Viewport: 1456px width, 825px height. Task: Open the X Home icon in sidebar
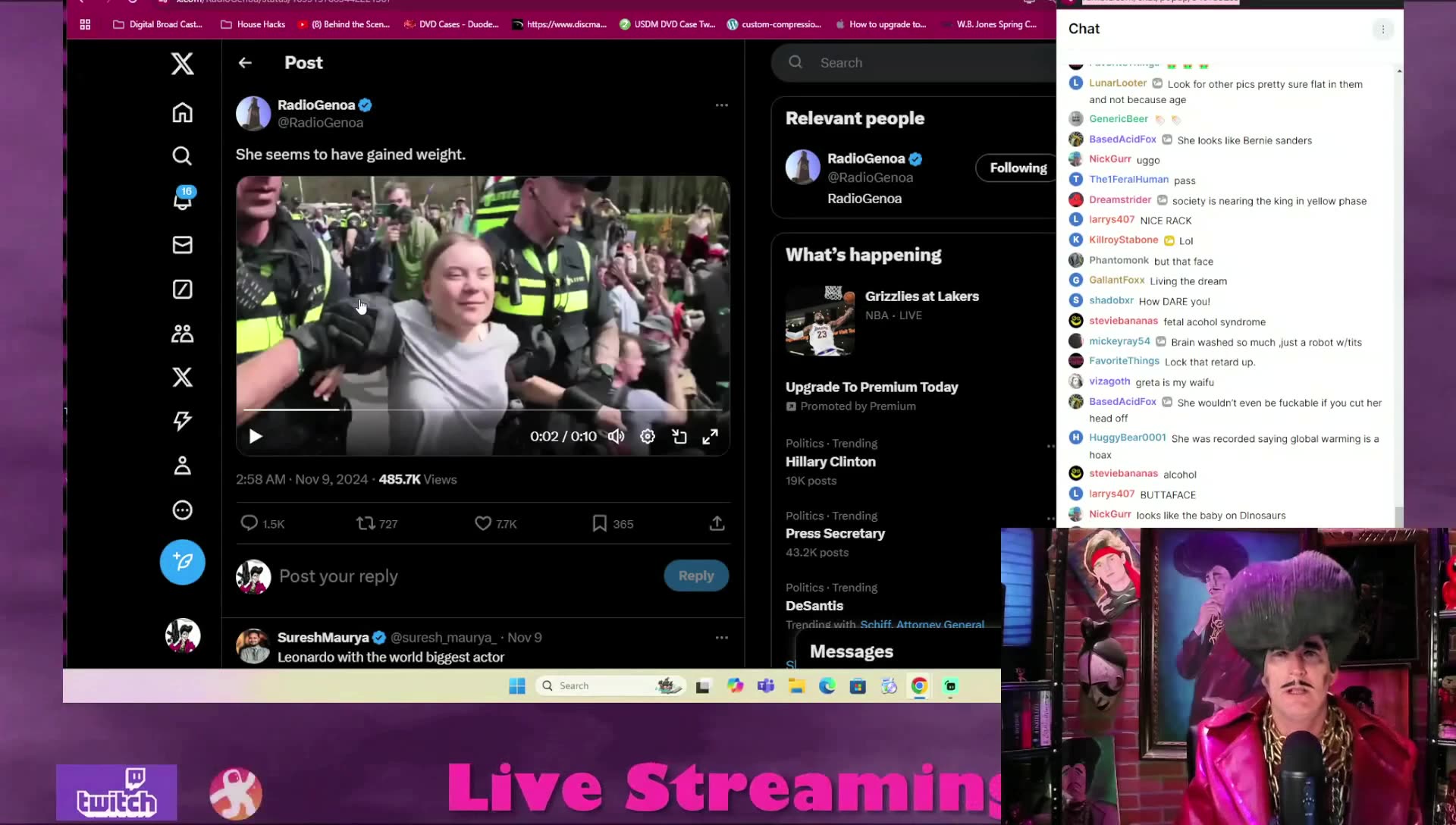(182, 112)
